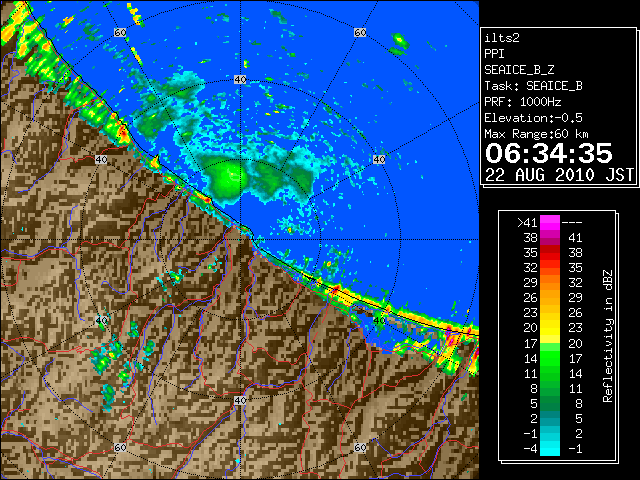
Task: Select the '40' label on the west-southwest ring over land
Action: pos(101,320)
